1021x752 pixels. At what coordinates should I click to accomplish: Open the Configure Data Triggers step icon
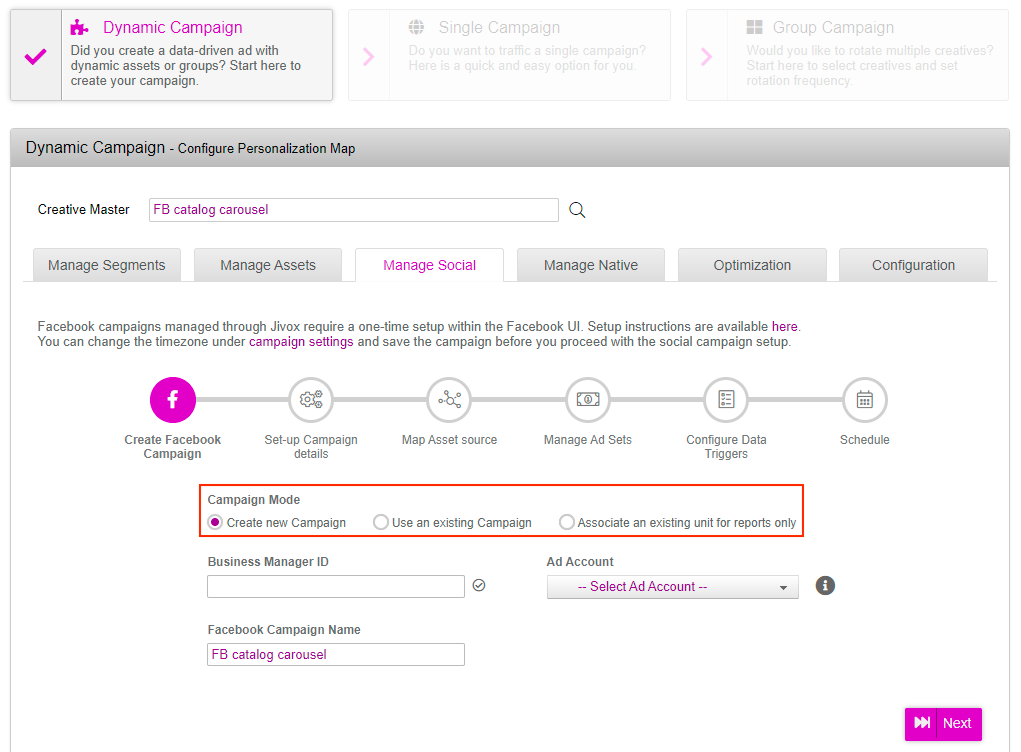coord(726,400)
